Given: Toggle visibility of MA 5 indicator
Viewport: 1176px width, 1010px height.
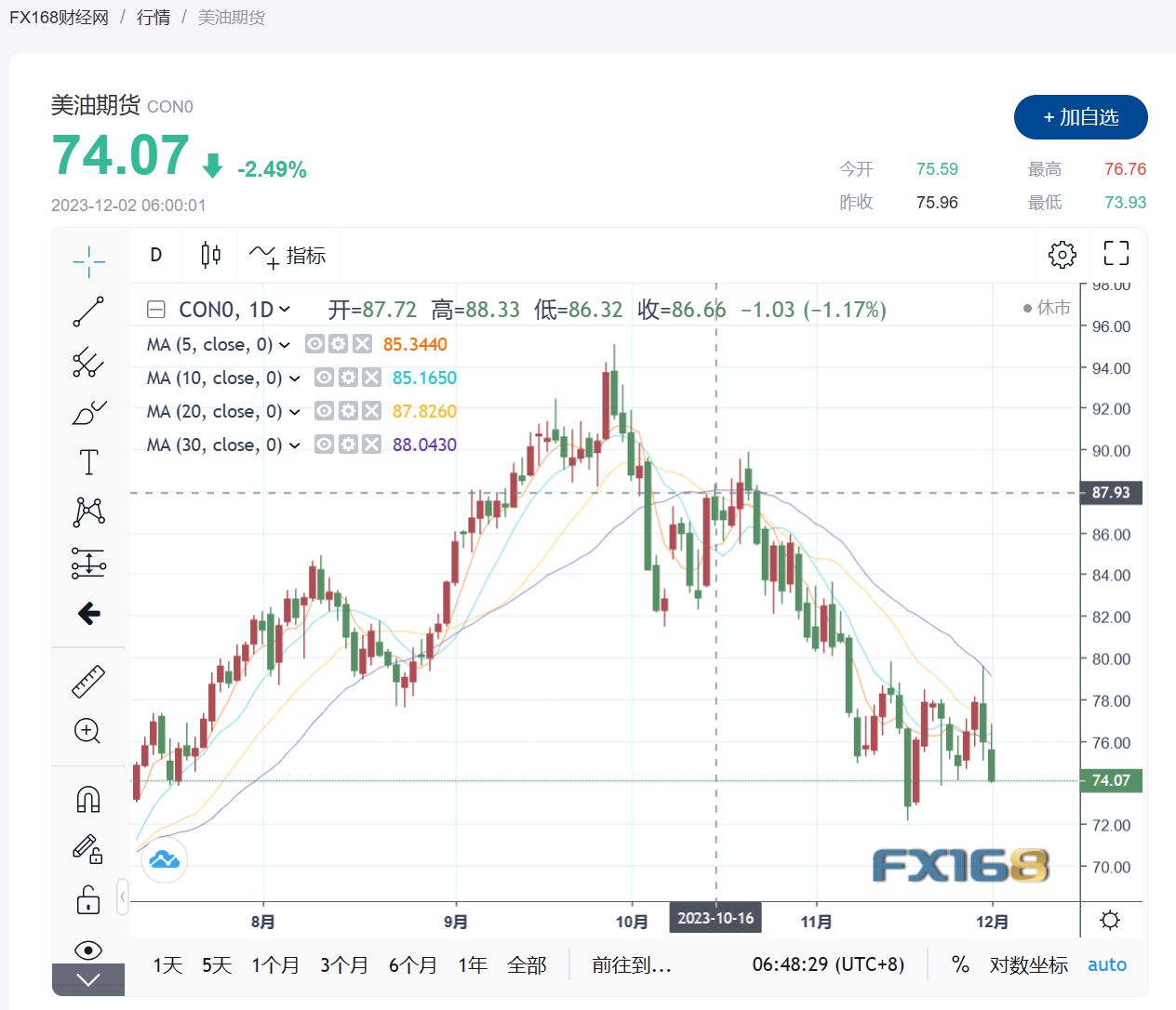Looking at the screenshot, I should 315,344.
